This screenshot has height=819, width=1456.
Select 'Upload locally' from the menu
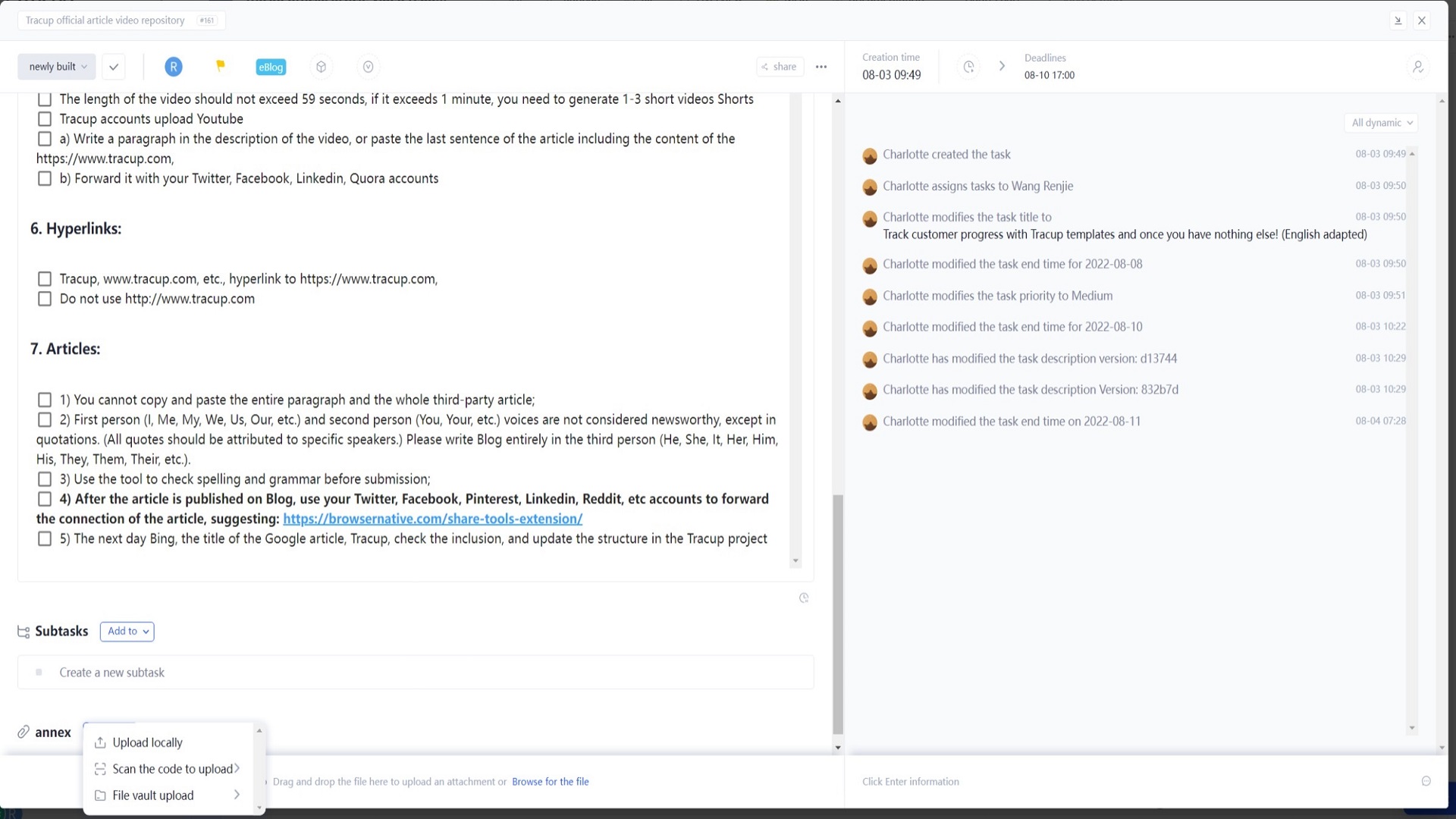tap(147, 742)
